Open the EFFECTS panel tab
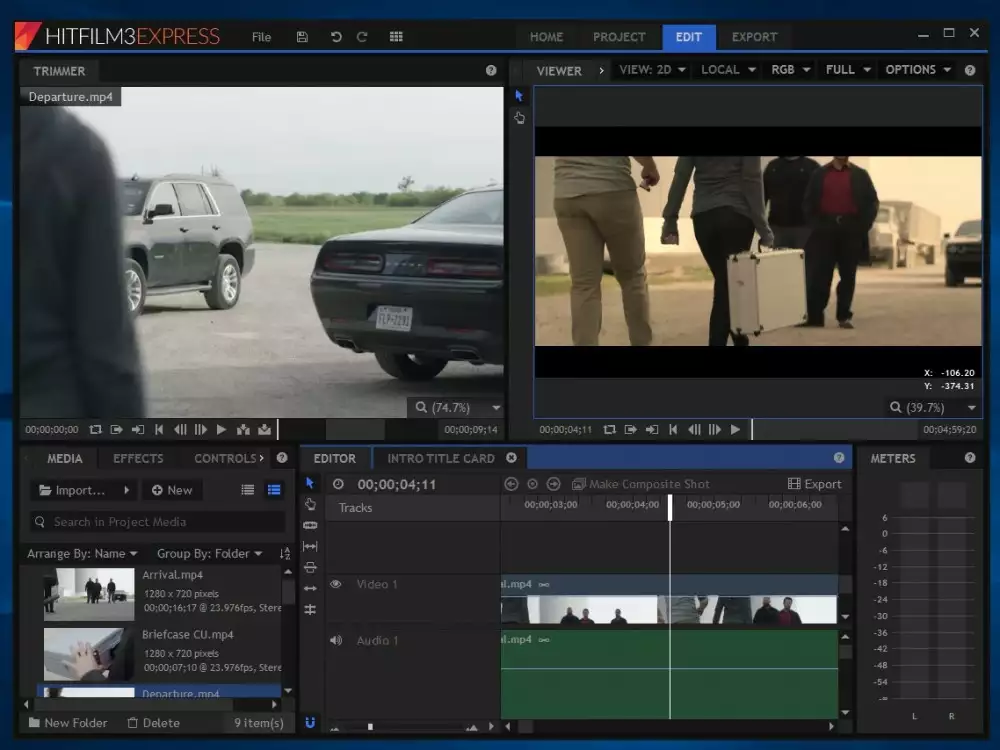 point(138,458)
